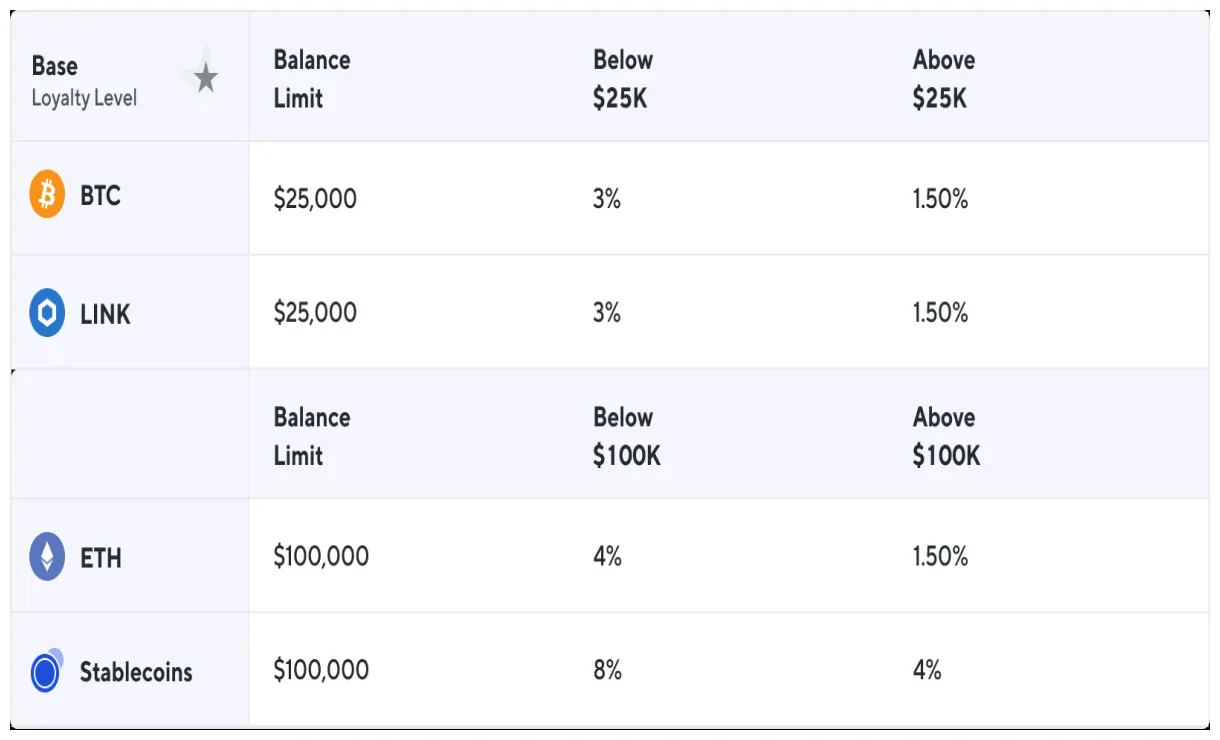1220x740 pixels.
Task: Select the LINK row label
Action: tap(105, 314)
